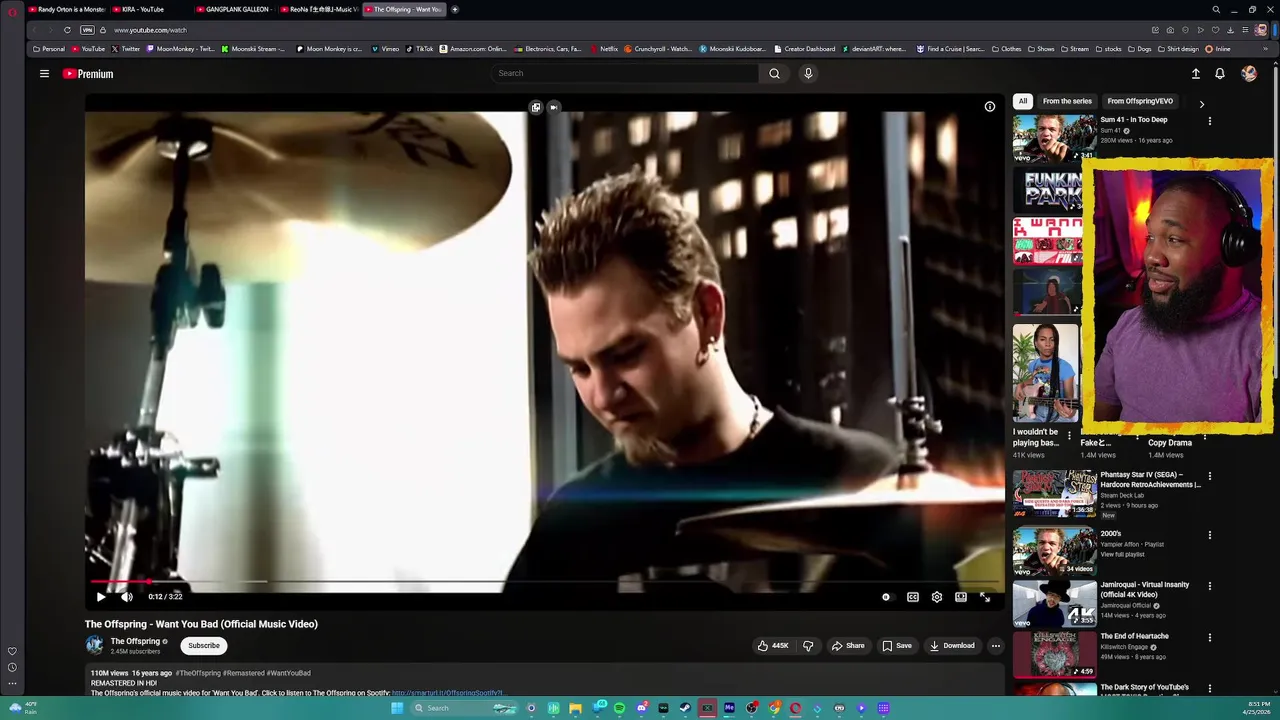Open more actions ellipsis beside Download

click(995, 646)
